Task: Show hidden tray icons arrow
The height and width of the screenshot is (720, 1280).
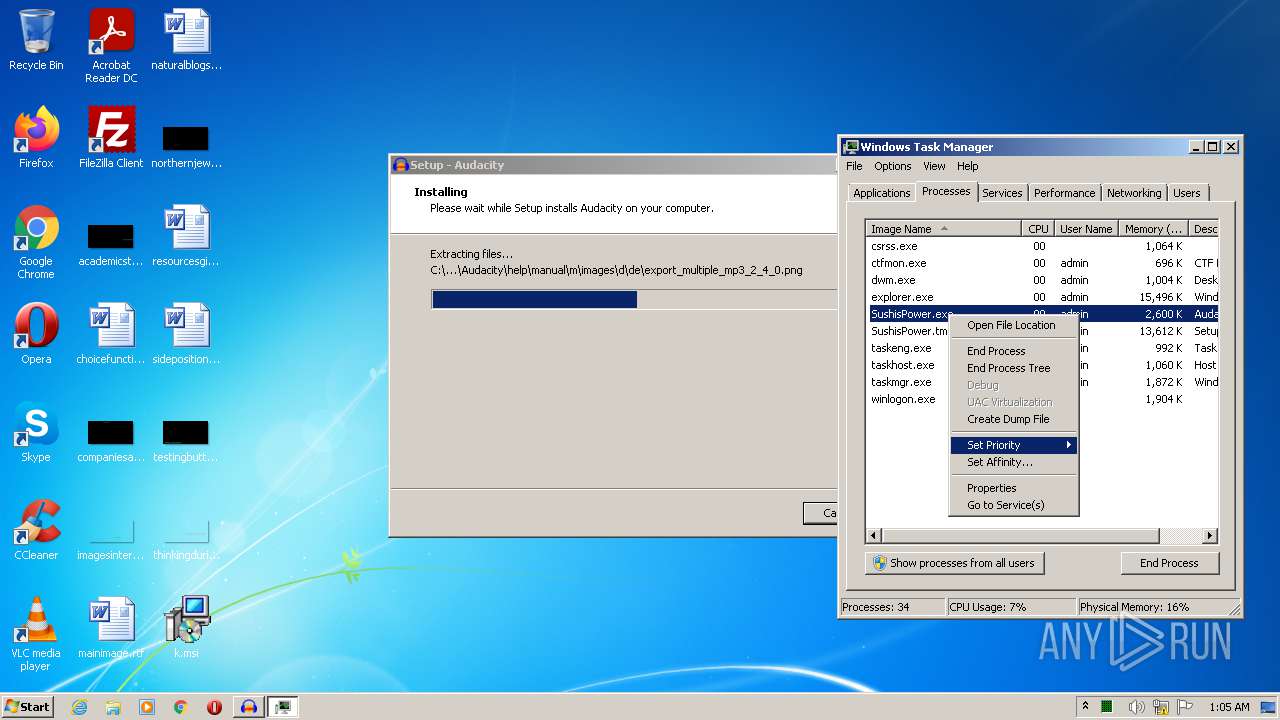Action: pyautogui.click(x=1085, y=706)
